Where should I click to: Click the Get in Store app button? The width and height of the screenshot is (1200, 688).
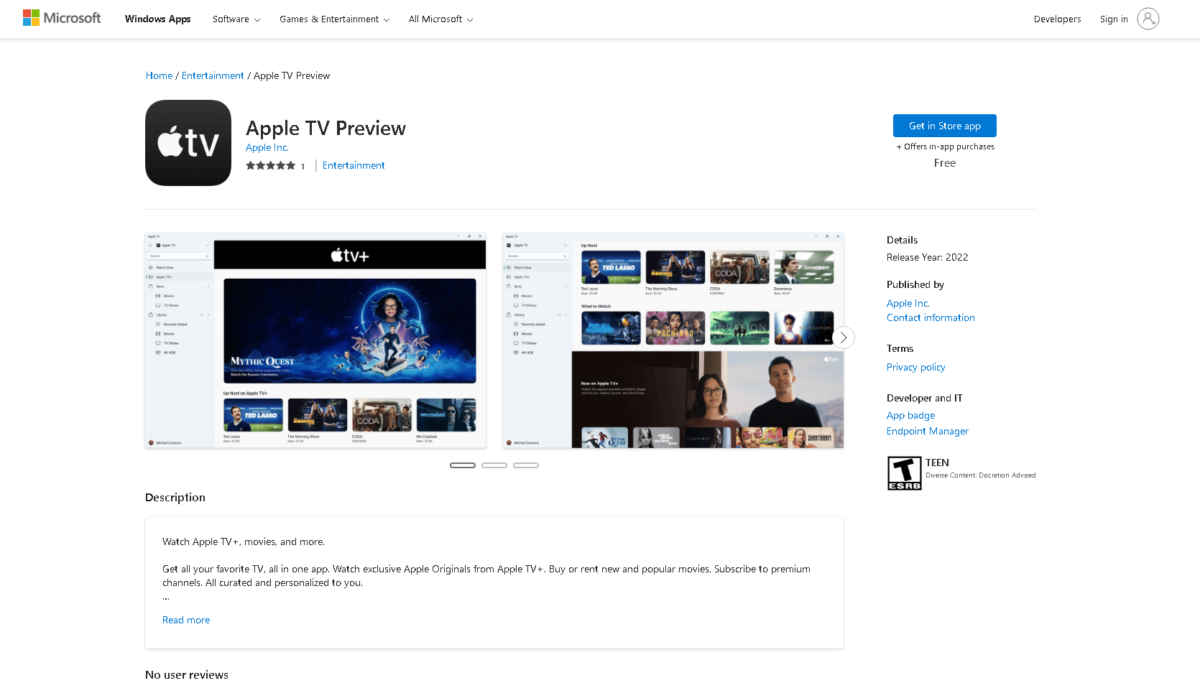pos(944,126)
